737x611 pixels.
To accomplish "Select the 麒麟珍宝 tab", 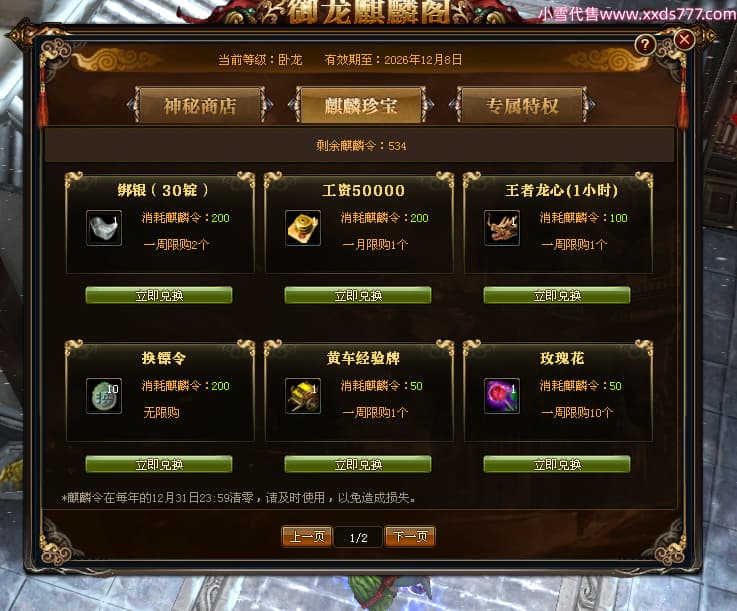I will (x=361, y=105).
